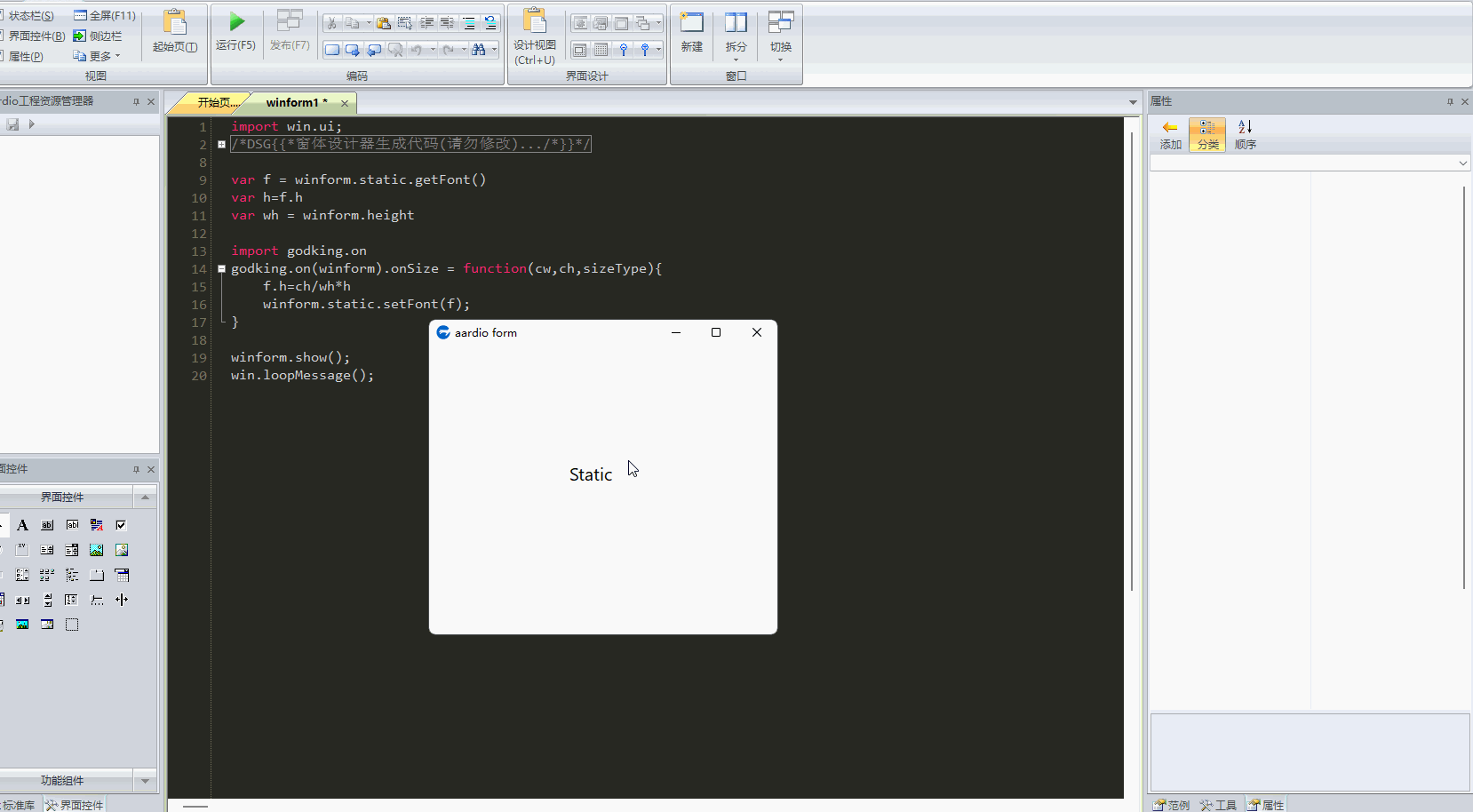Click the Static label in aardio form
This screenshot has width=1473, height=812.
coord(591,474)
